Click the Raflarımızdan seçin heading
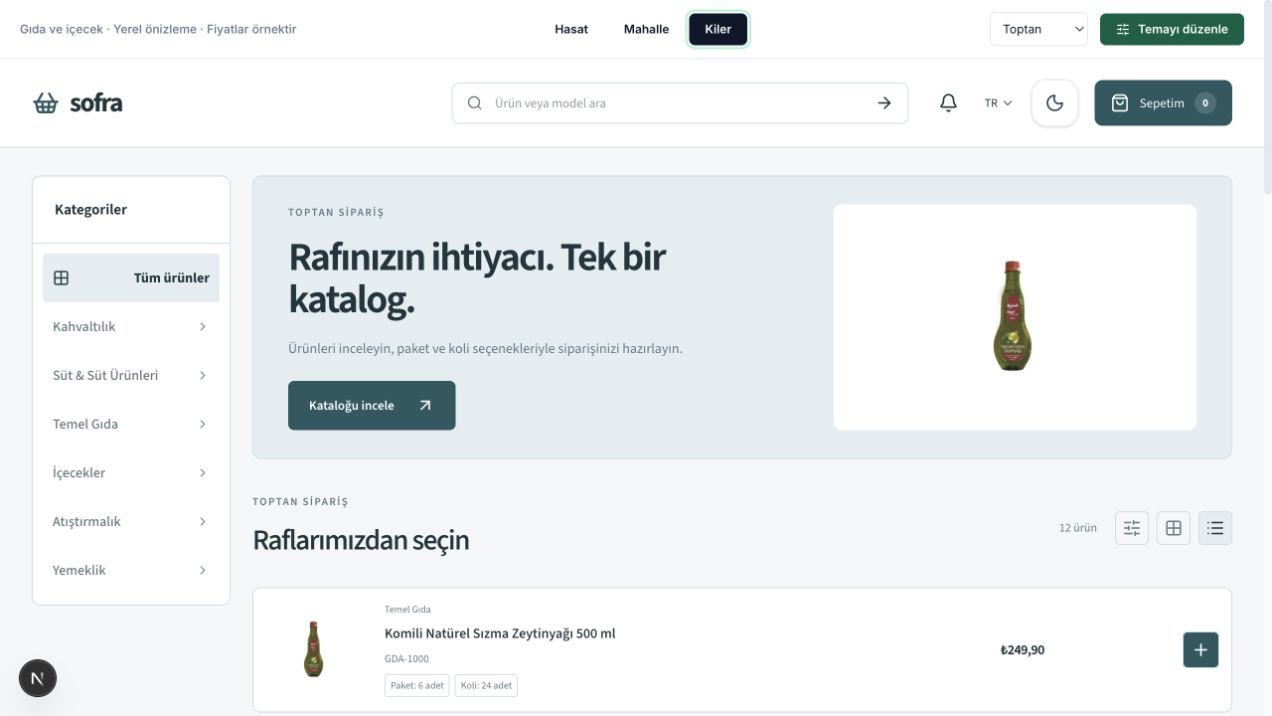 click(x=361, y=541)
